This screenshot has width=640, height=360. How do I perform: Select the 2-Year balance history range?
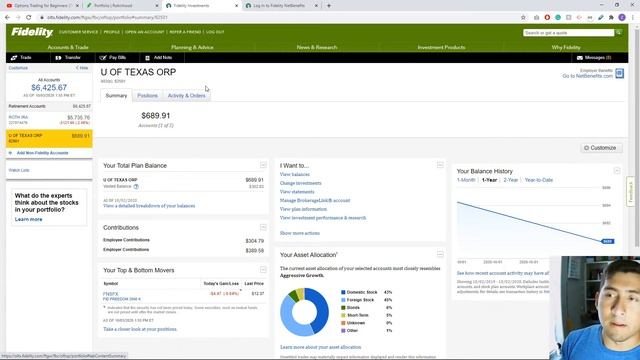511,180
